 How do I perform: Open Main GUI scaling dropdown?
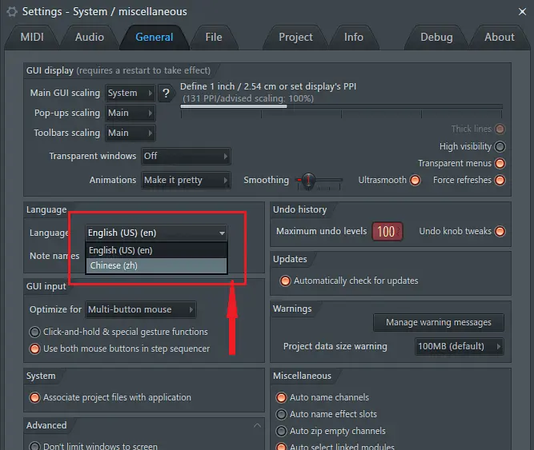[130, 93]
